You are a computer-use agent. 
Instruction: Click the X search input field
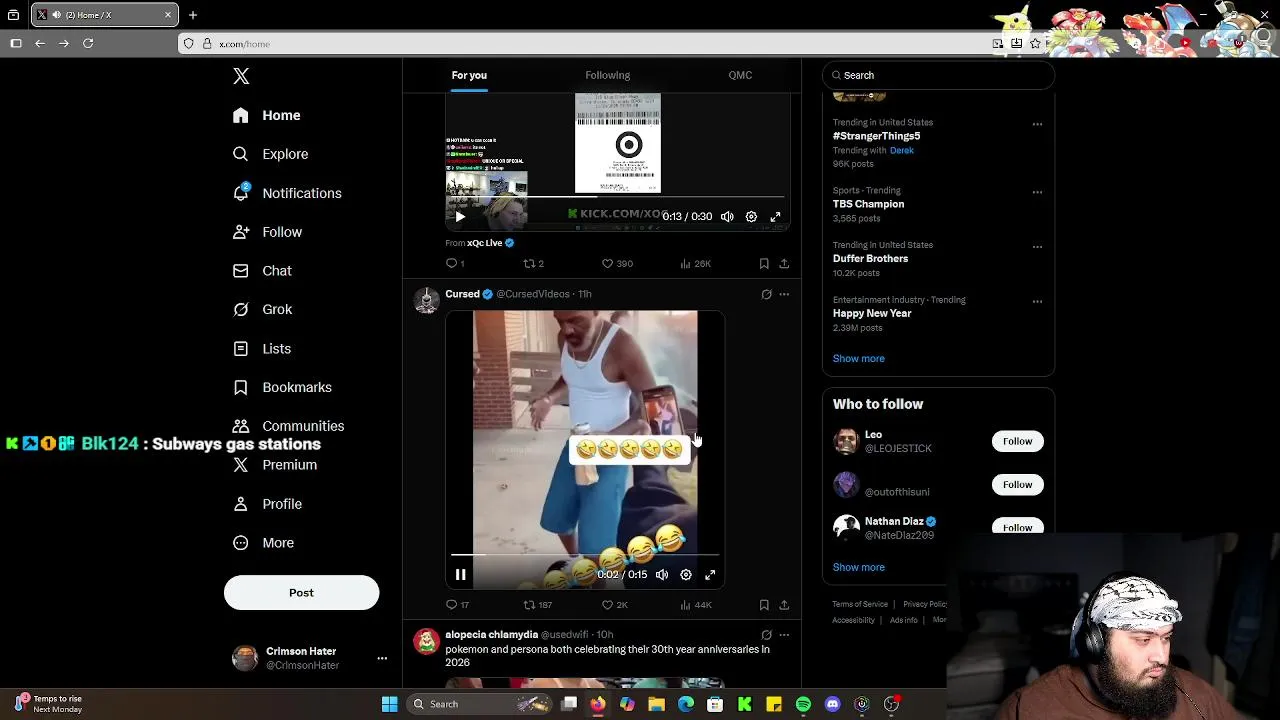938,75
